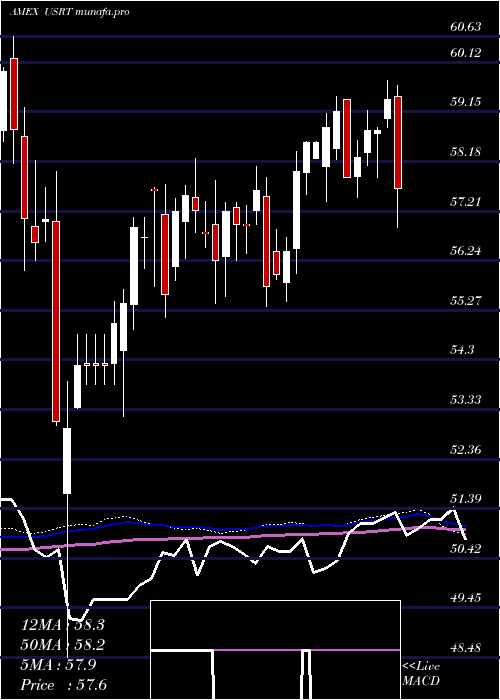Select the 60.12 price axis label
The height and width of the screenshot is (700, 500).
(466, 53)
